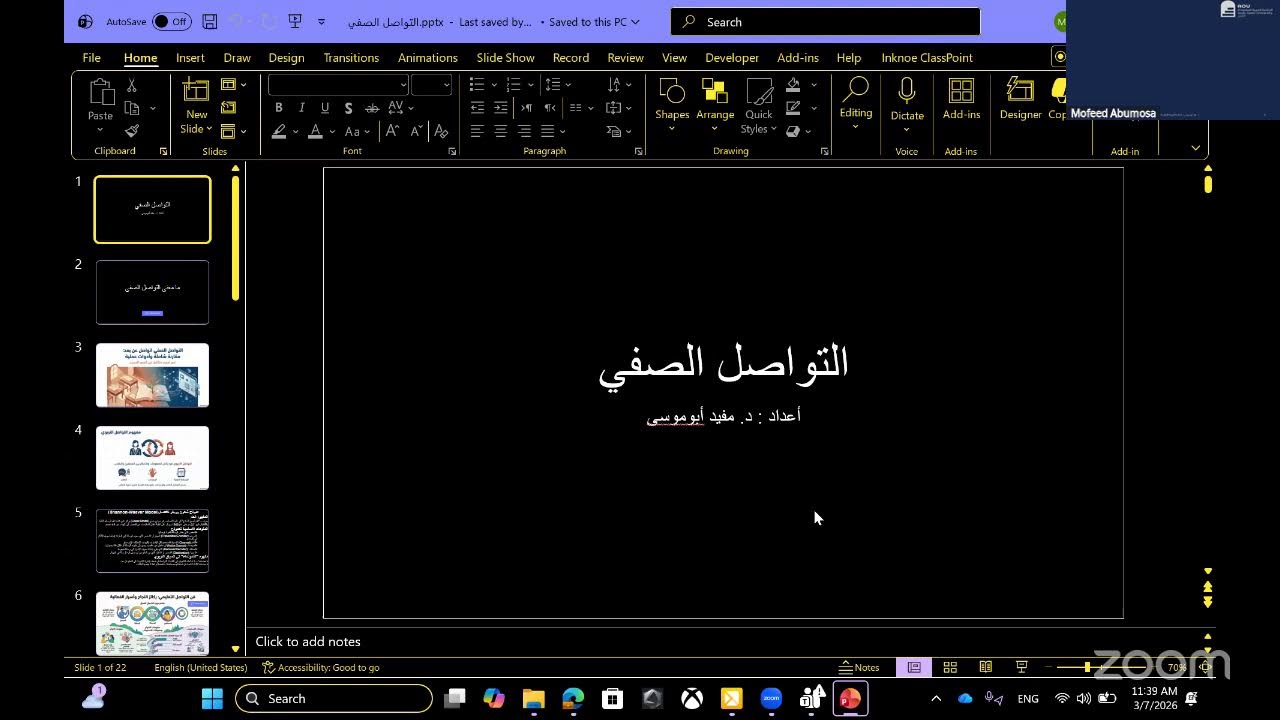
Task: Click Accessibility: Good to go status
Action: 321,667
